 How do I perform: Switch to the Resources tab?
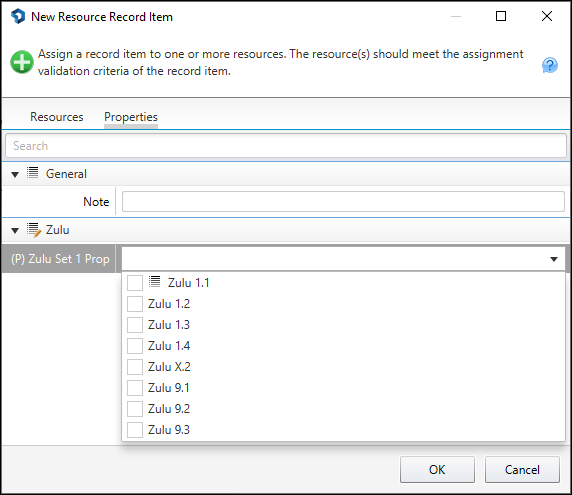(57, 117)
